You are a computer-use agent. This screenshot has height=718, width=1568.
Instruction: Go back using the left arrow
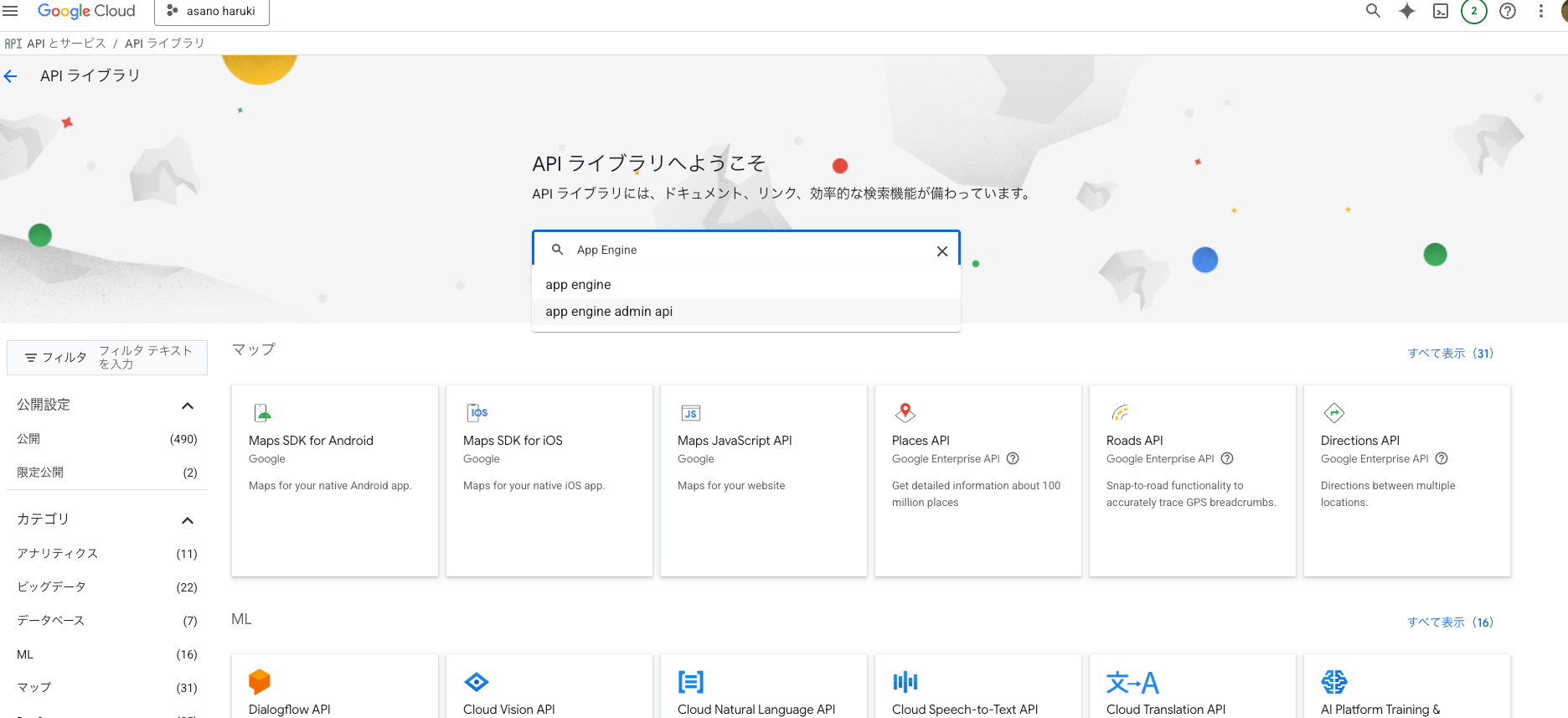pos(10,76)
